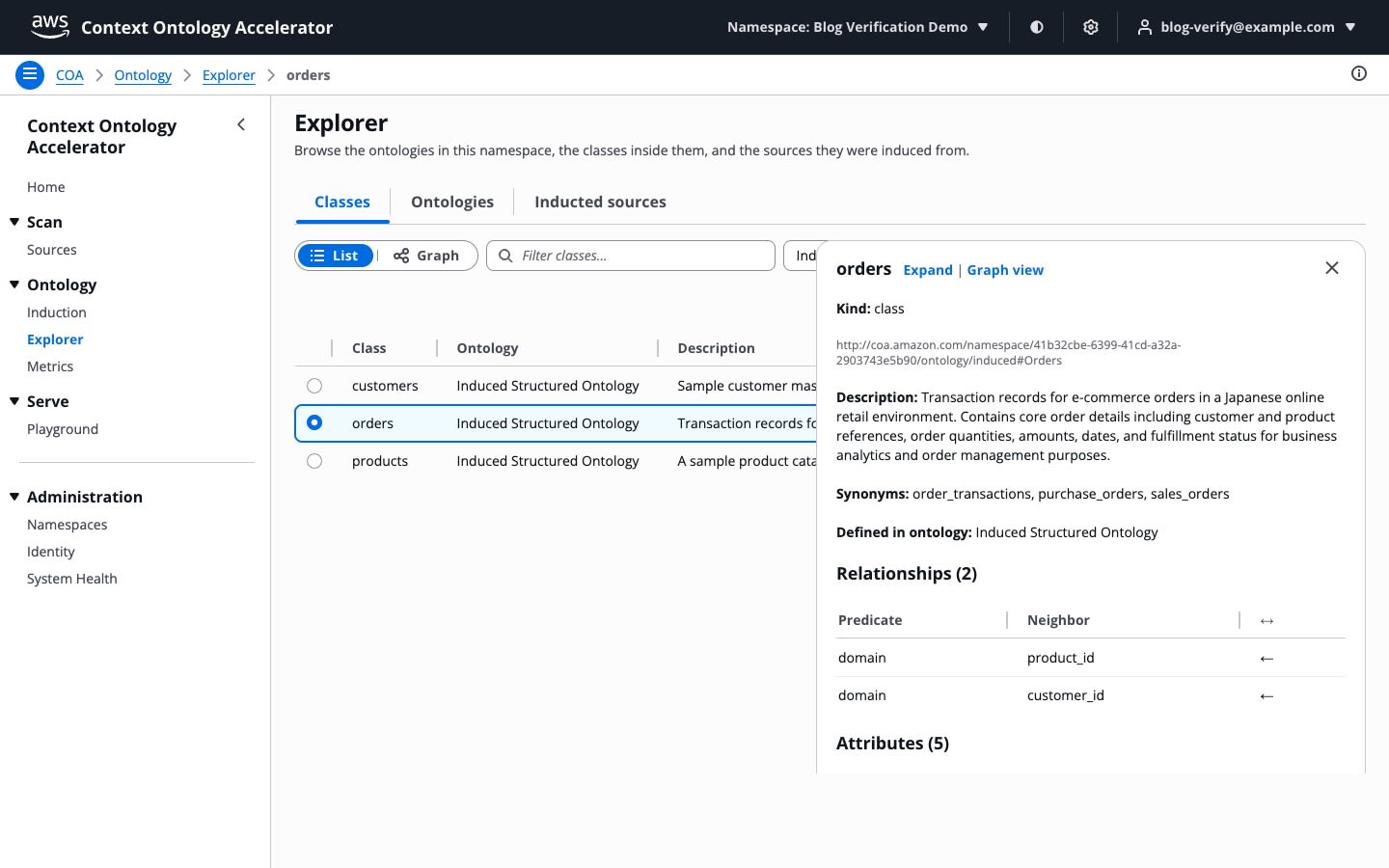Screen dimensions: 1389x868
Task: Go to Home in sidebar
Action: tap(46, 187)
